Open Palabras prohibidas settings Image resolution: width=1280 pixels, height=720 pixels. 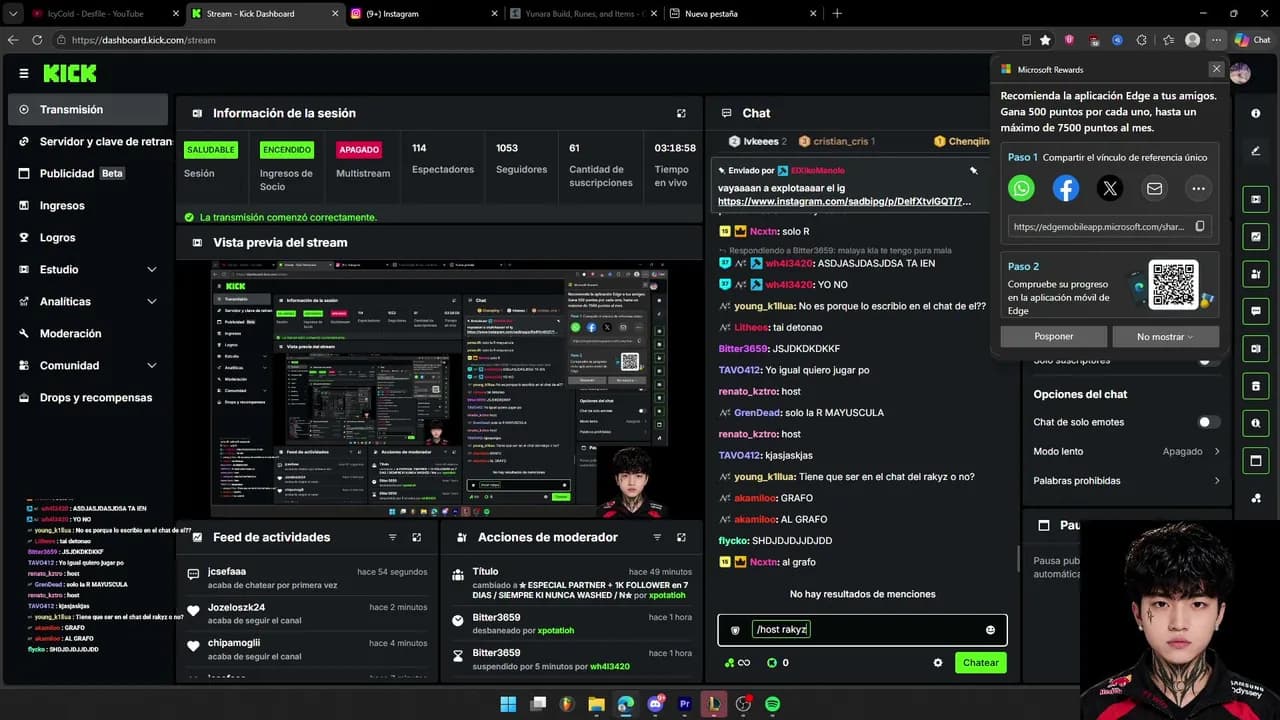[1127, 481]
